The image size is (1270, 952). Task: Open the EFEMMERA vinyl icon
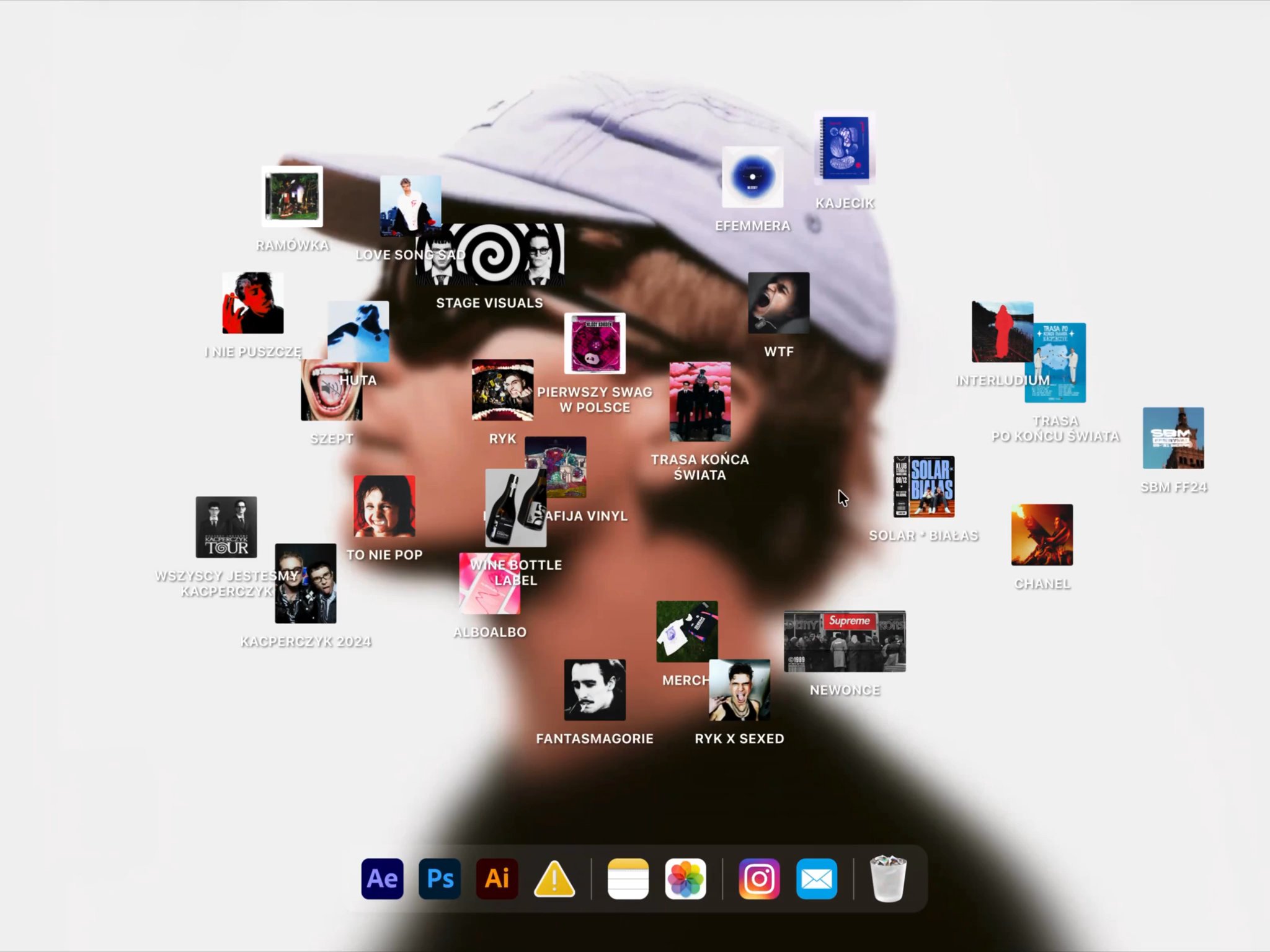(x=752, y=177)
